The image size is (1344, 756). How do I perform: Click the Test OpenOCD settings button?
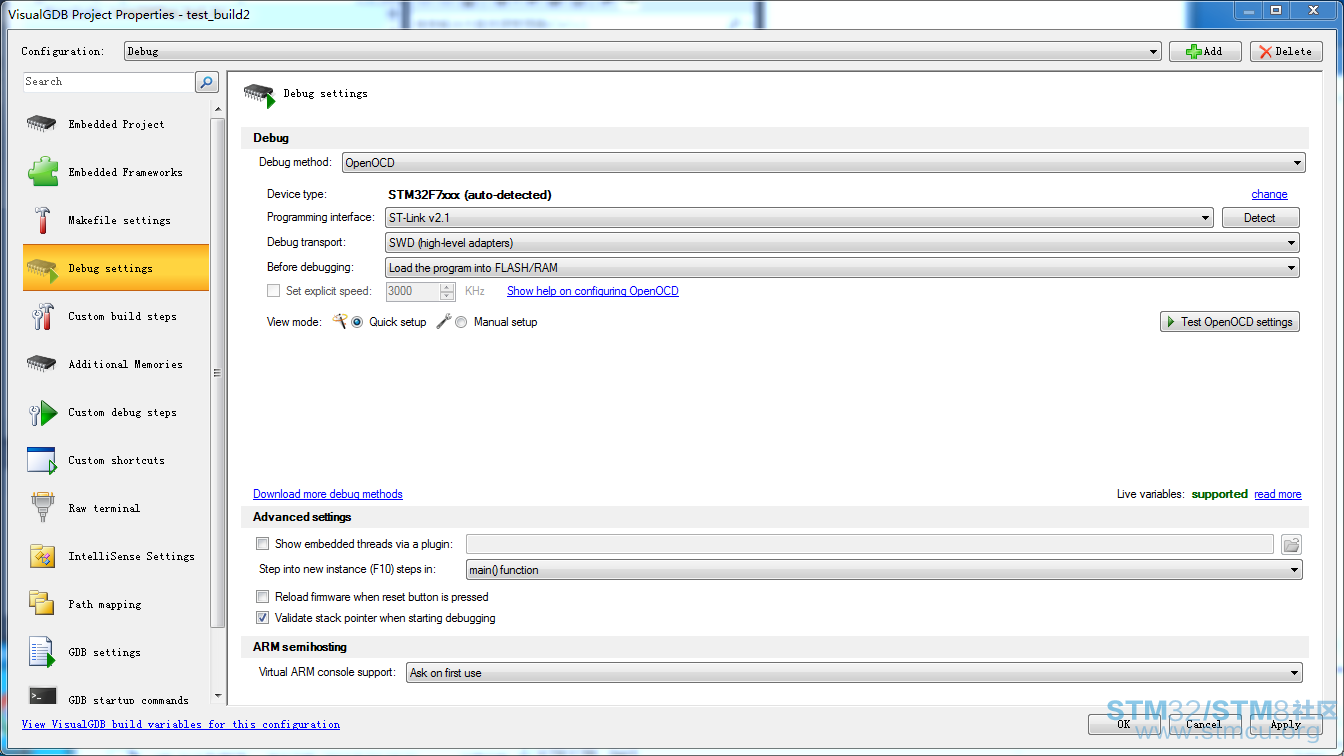[x=1229, y=322]
